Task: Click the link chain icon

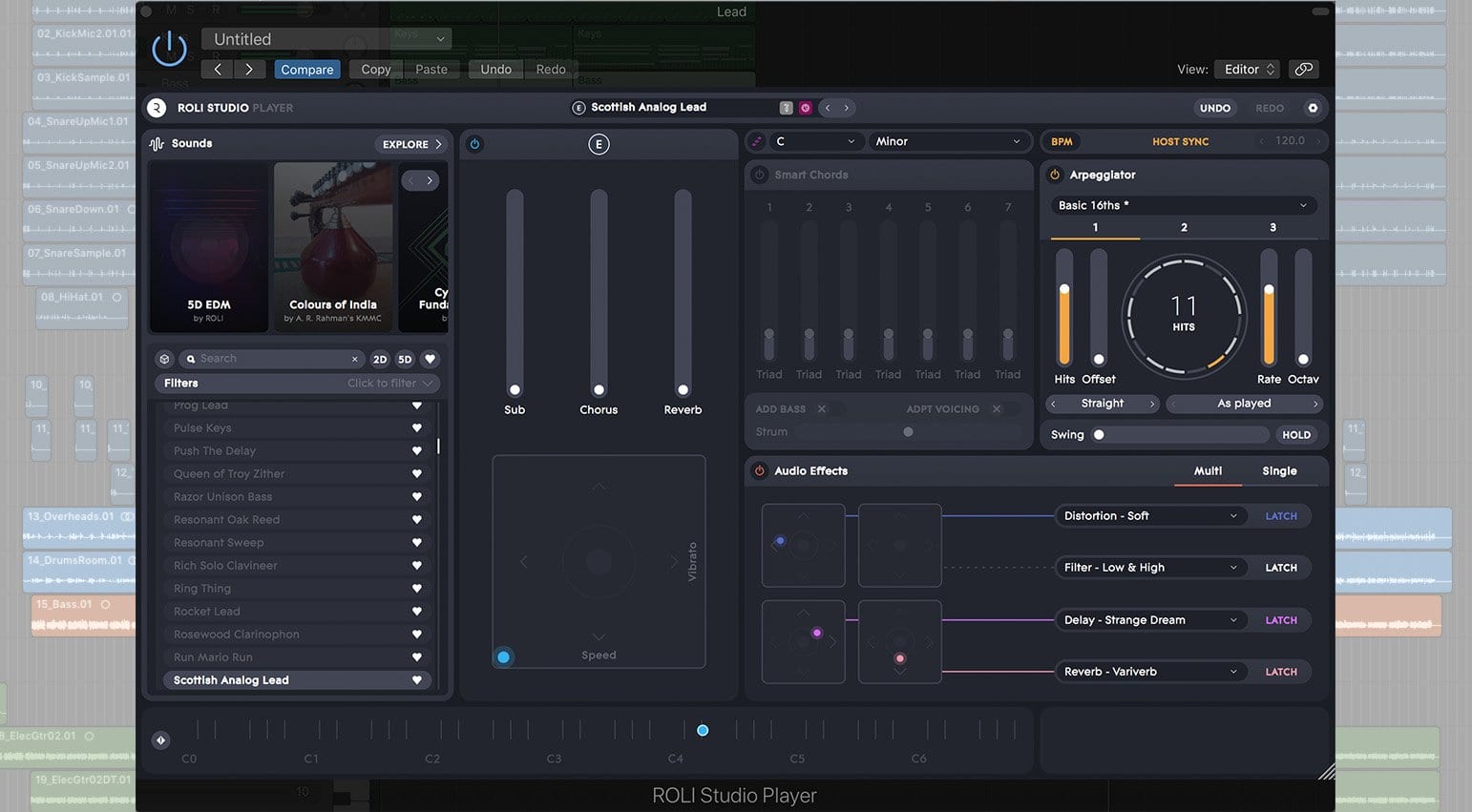Action: point(1303,69)
